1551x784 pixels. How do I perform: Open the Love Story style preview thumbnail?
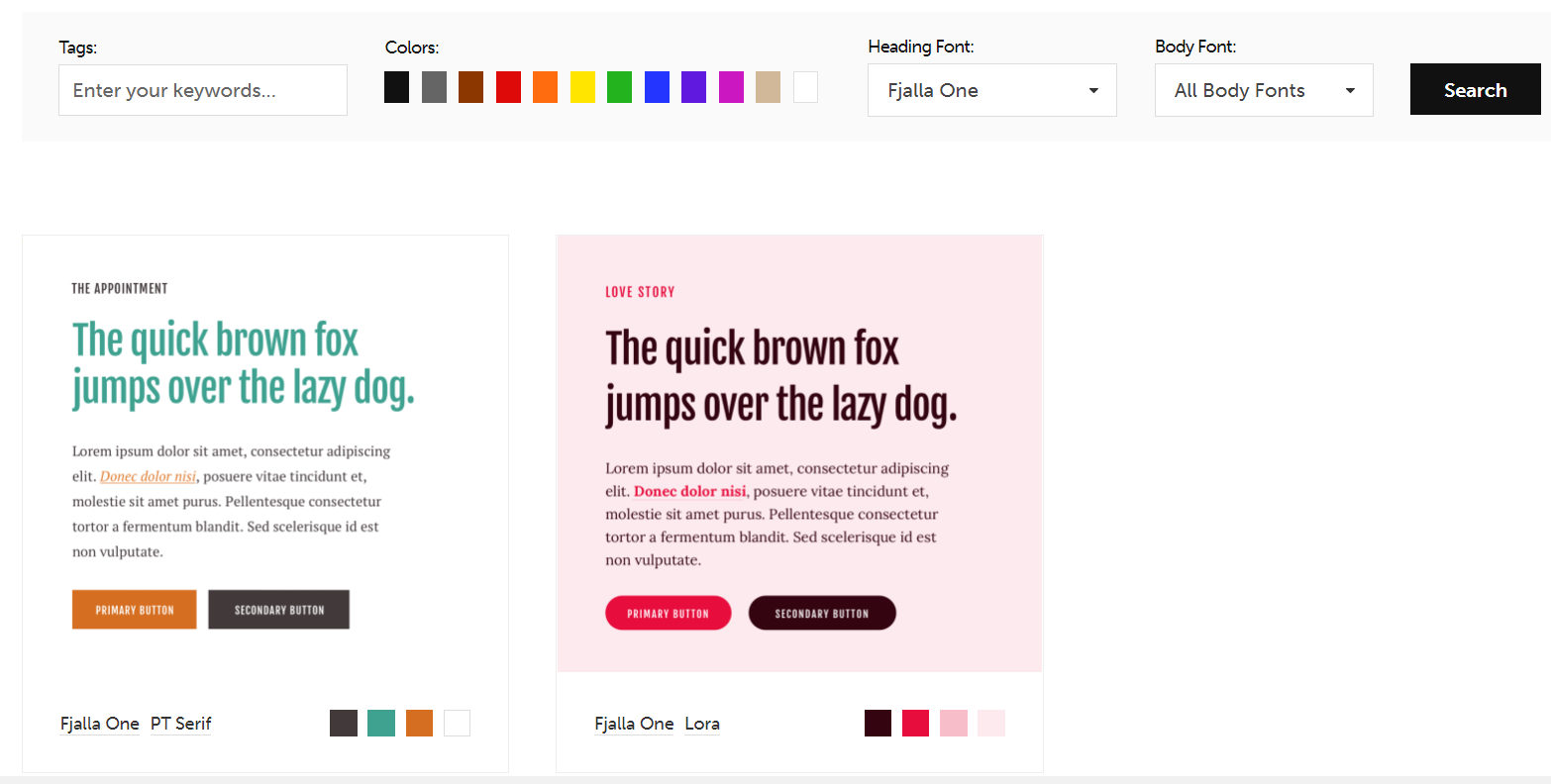click(799, 453)
